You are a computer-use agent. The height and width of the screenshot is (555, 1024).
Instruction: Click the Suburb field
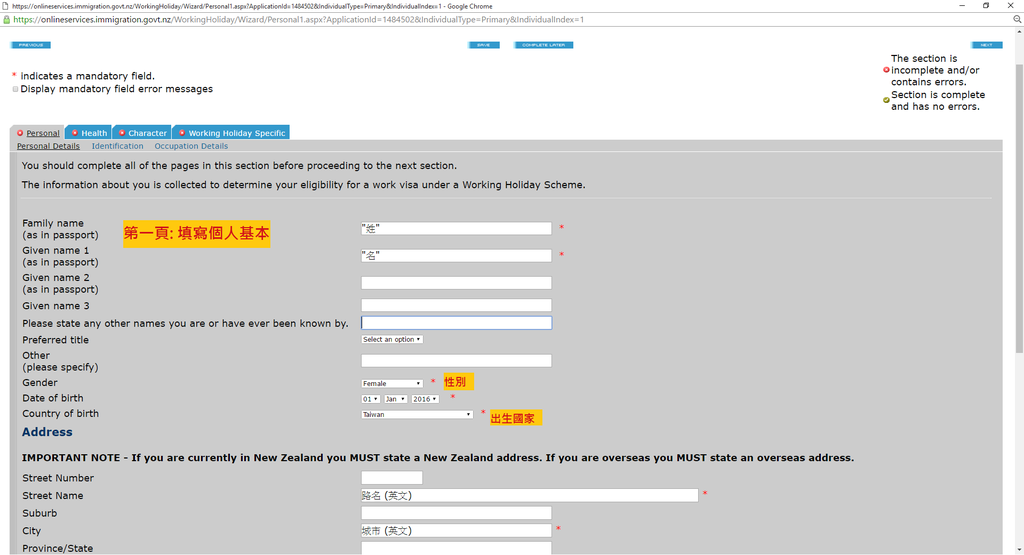click(x=456, y=513)
